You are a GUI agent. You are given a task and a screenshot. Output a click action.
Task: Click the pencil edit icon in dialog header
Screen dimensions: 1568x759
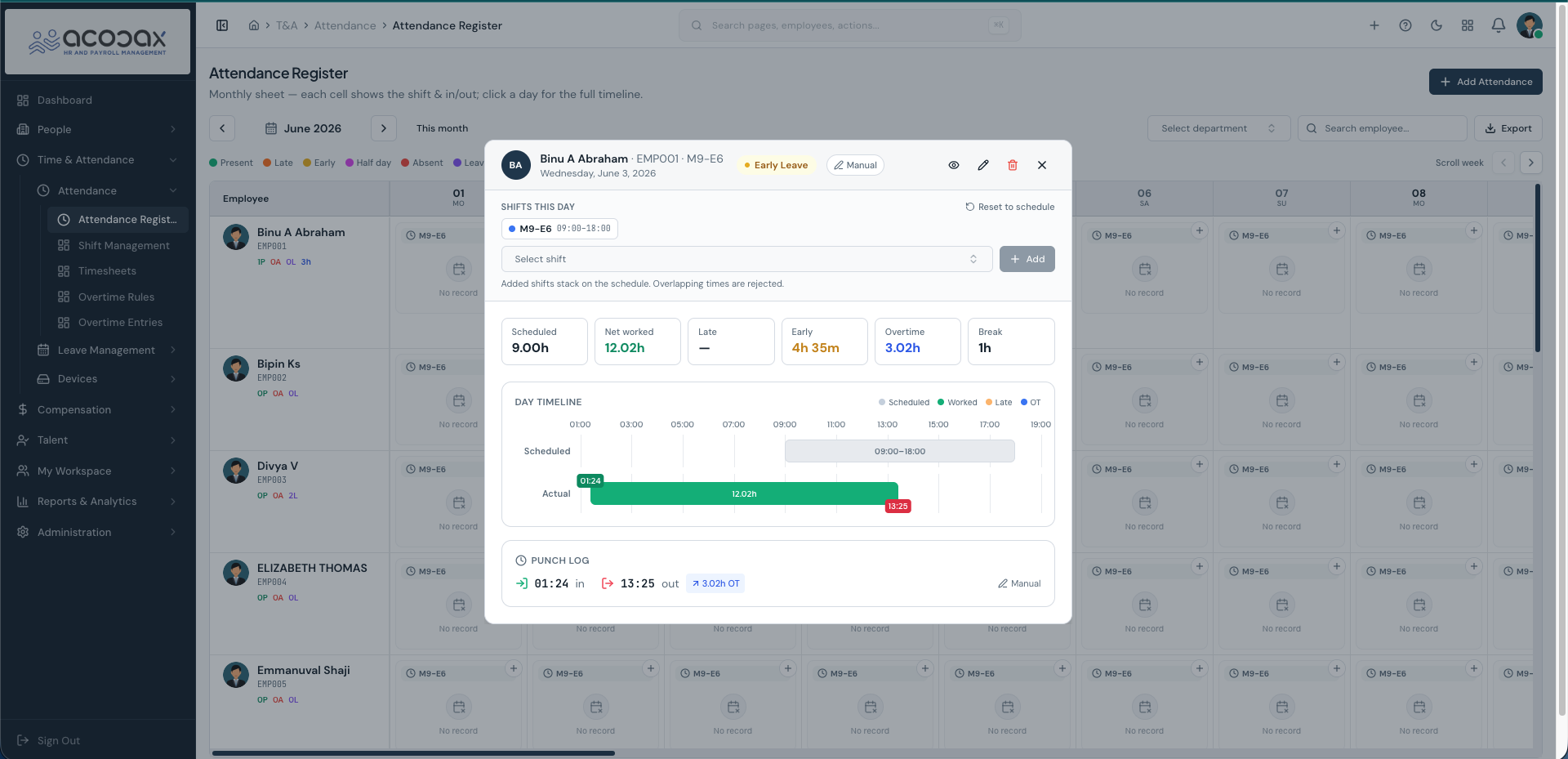coord(983,165)
